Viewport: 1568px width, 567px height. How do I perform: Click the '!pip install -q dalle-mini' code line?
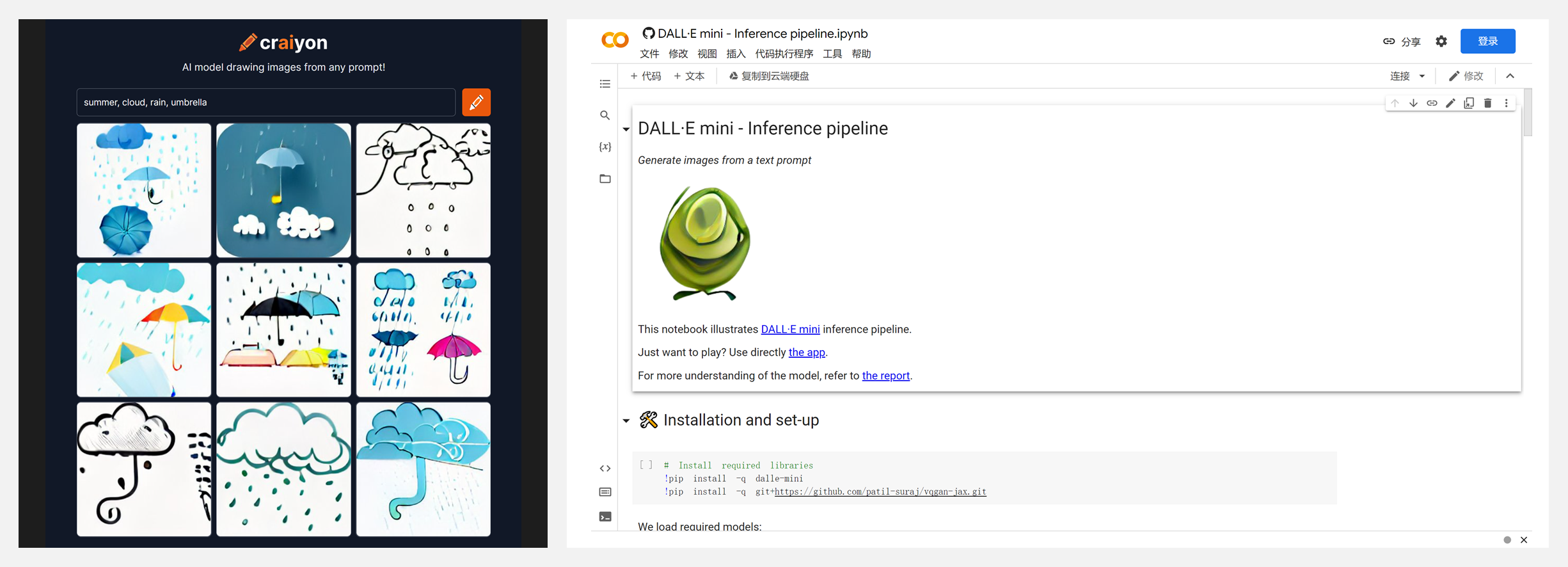click(733, 479)
